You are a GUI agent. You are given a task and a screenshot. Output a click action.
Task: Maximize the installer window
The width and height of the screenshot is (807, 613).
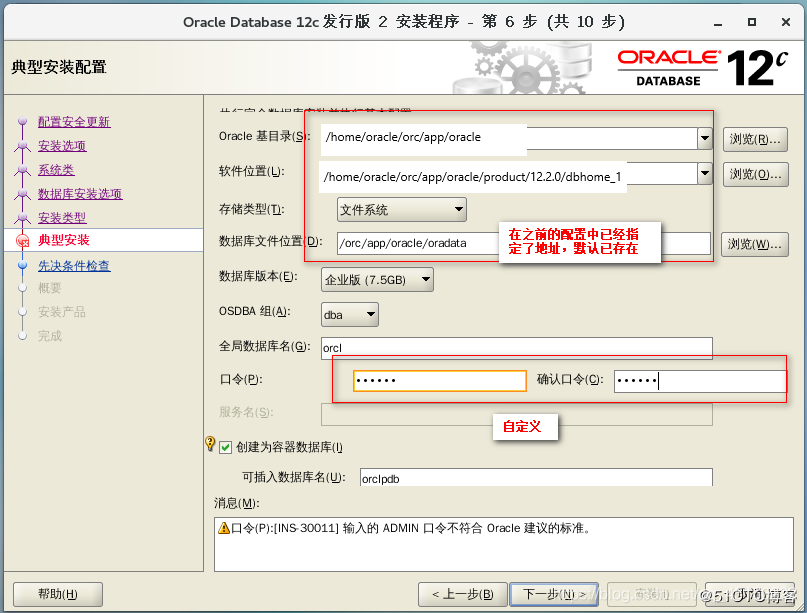click(752, 22)
